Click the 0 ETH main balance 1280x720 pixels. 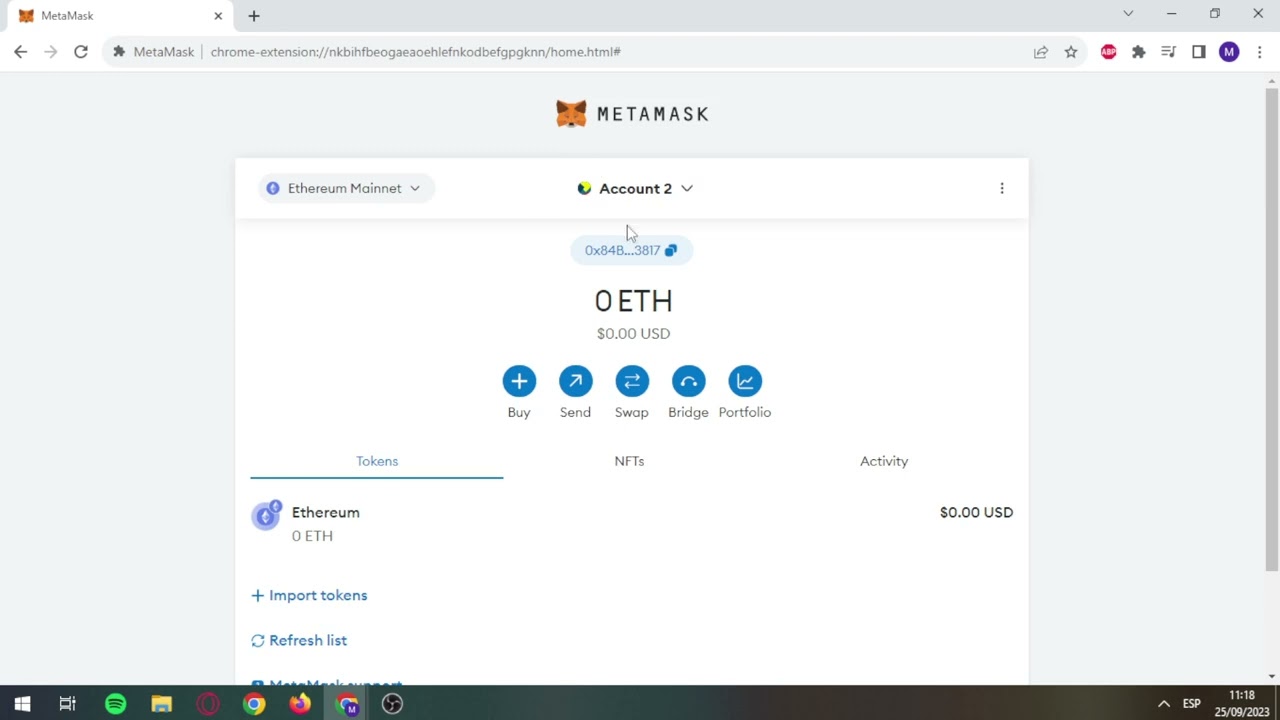coord(633,301)
